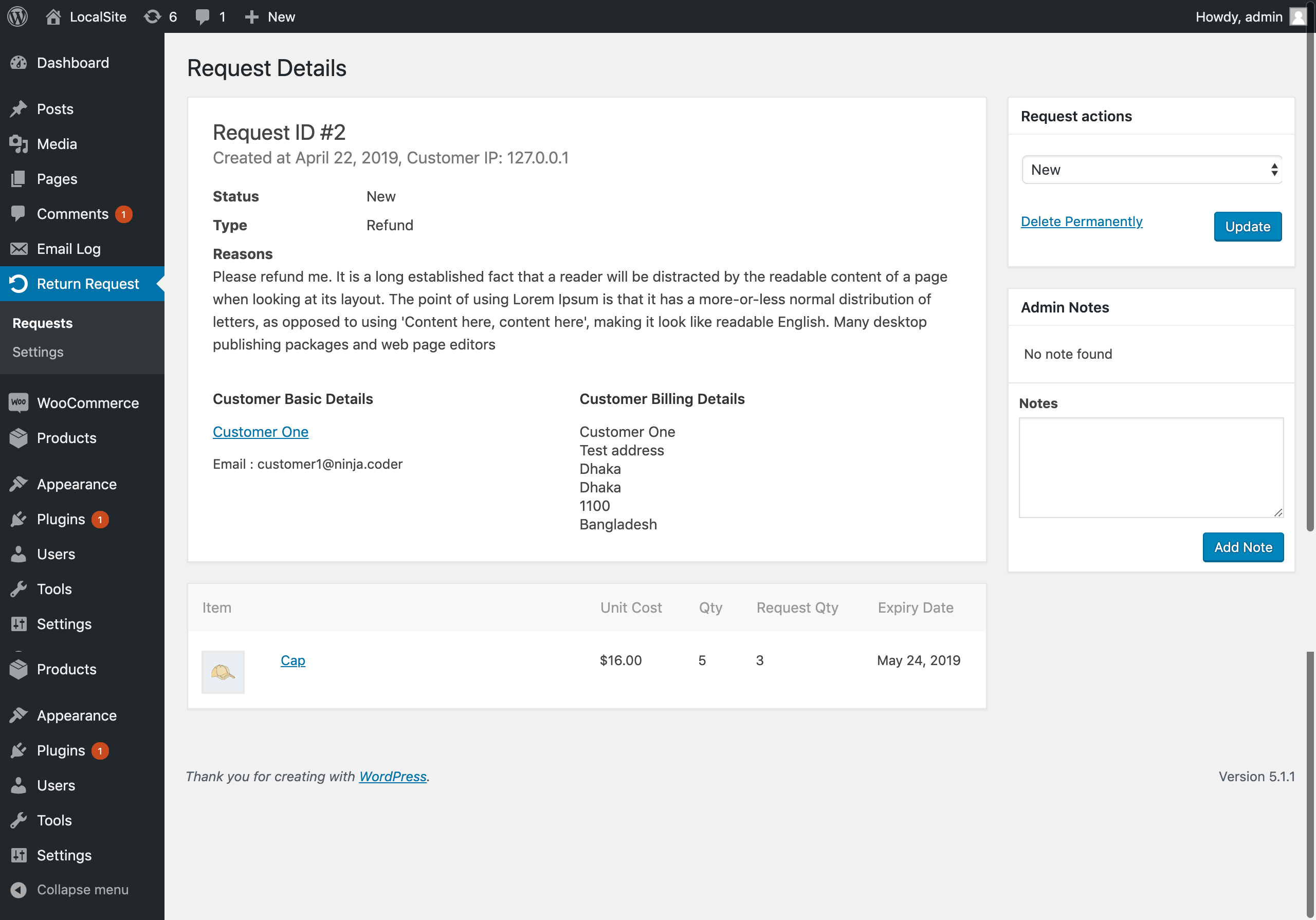Click the Delete Permanently link
1316x920 pixels.
[1081, 221]
